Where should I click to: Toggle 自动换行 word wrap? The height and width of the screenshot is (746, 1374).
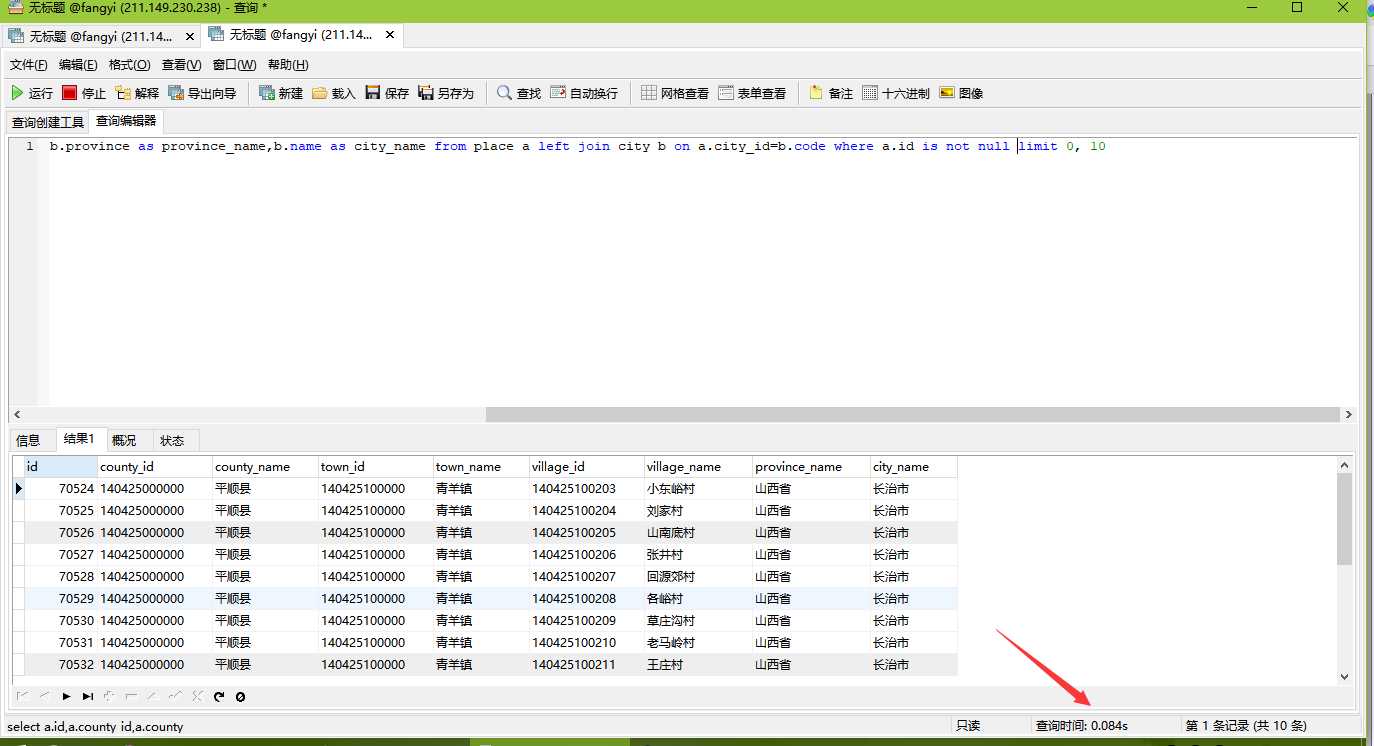(584, 93)
